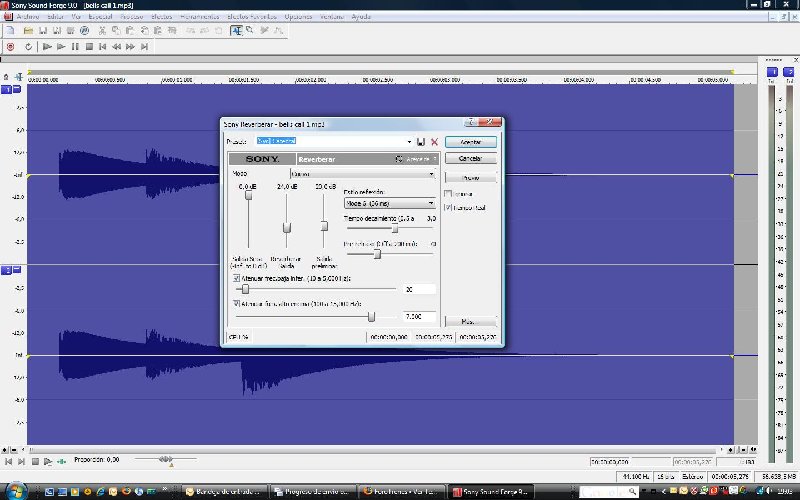Screen dimensions: 800x500
Task: Open the Especial menu
Action: (100, 17)
